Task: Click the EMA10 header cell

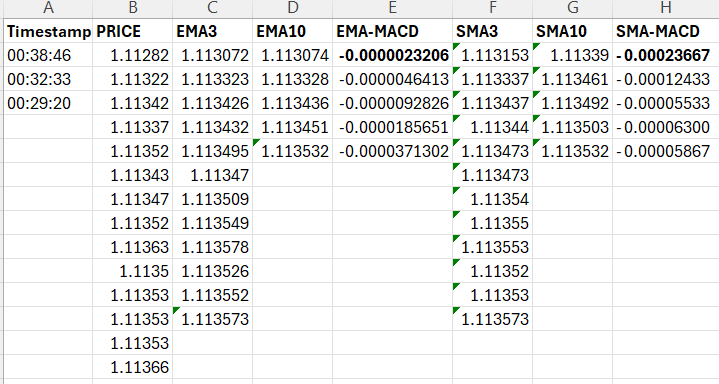Action: [x=293, y=31]
